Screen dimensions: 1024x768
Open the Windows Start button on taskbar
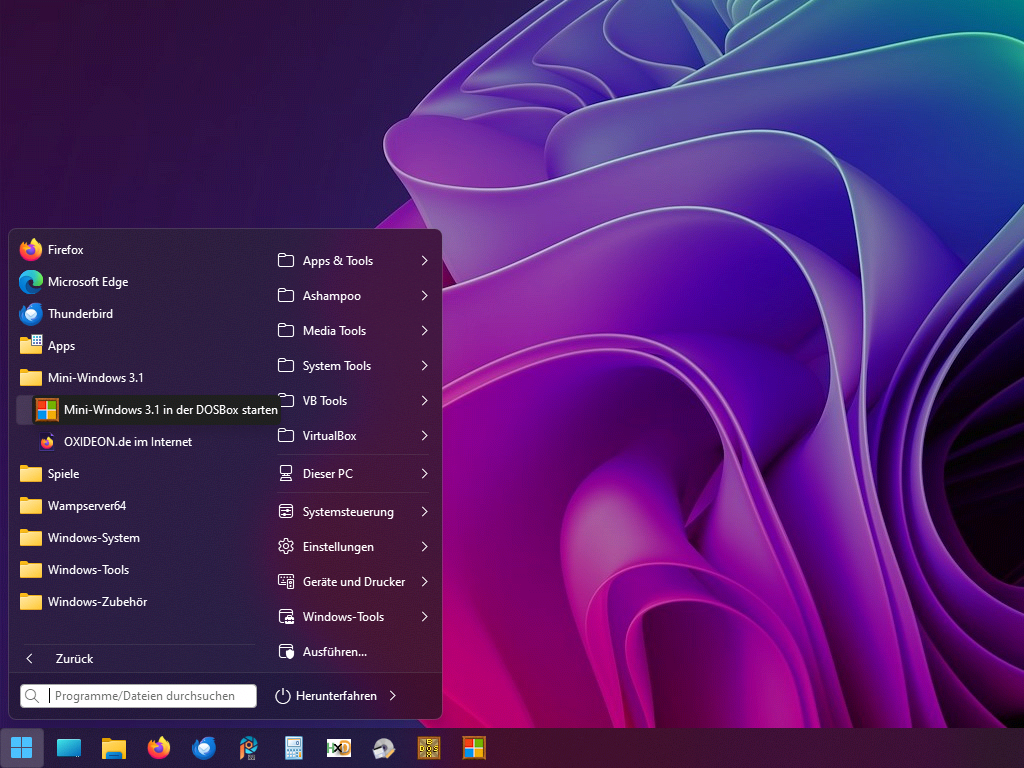[22, 748]
